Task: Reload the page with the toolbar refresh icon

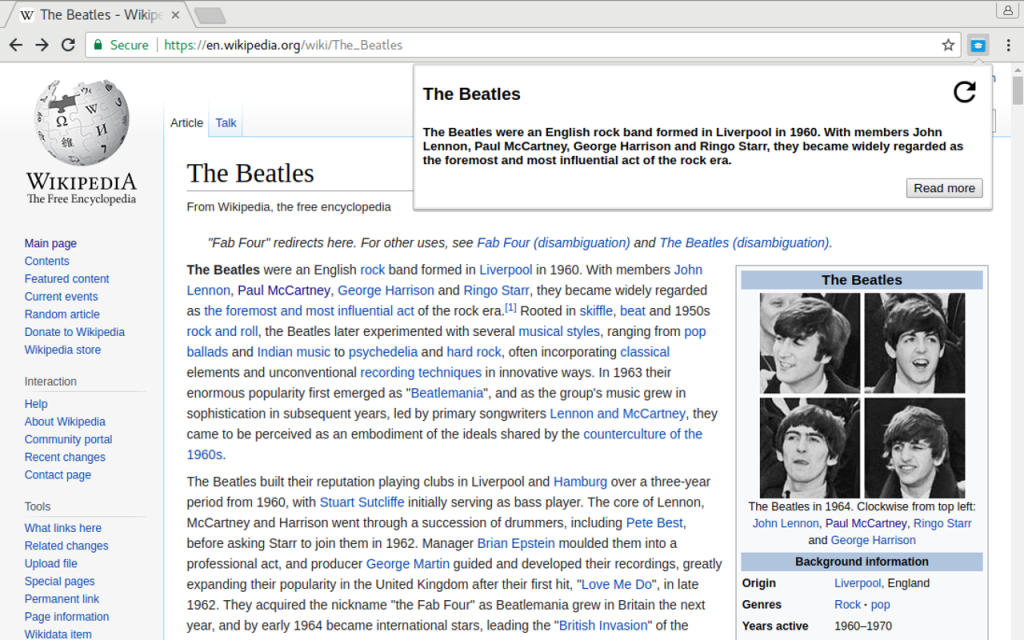Action: (68, 45)
